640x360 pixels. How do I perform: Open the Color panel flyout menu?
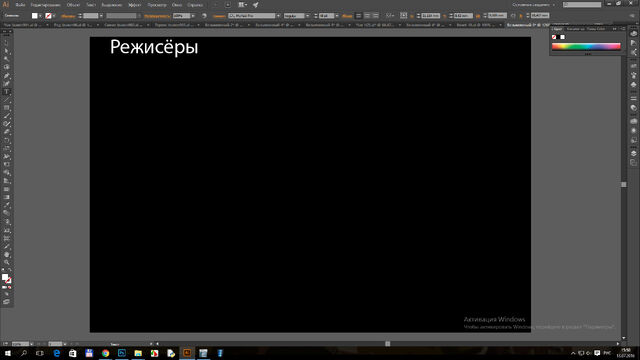[622, 29]
